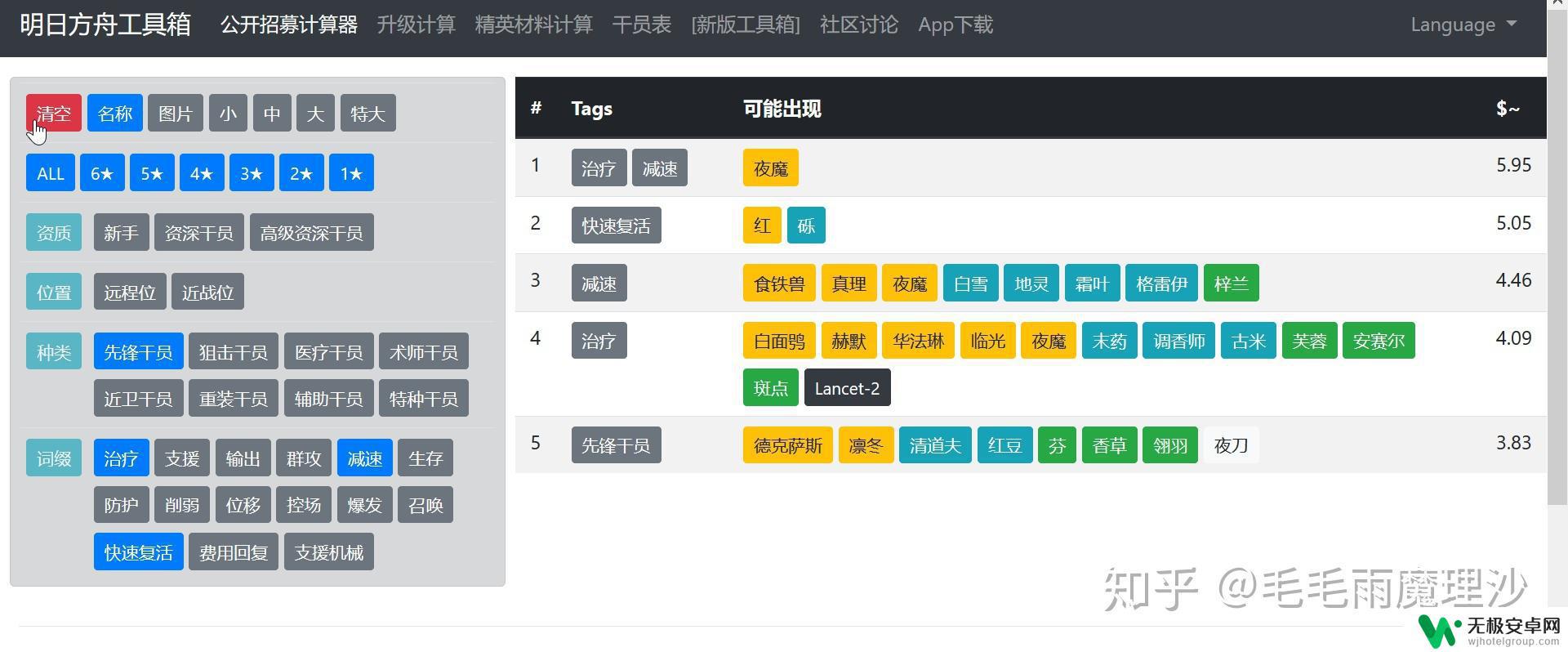Screen dimensions: 1568x652
Task: Deselect the 治疗 affix tag in filter panel
Action: tap(122, 458)
